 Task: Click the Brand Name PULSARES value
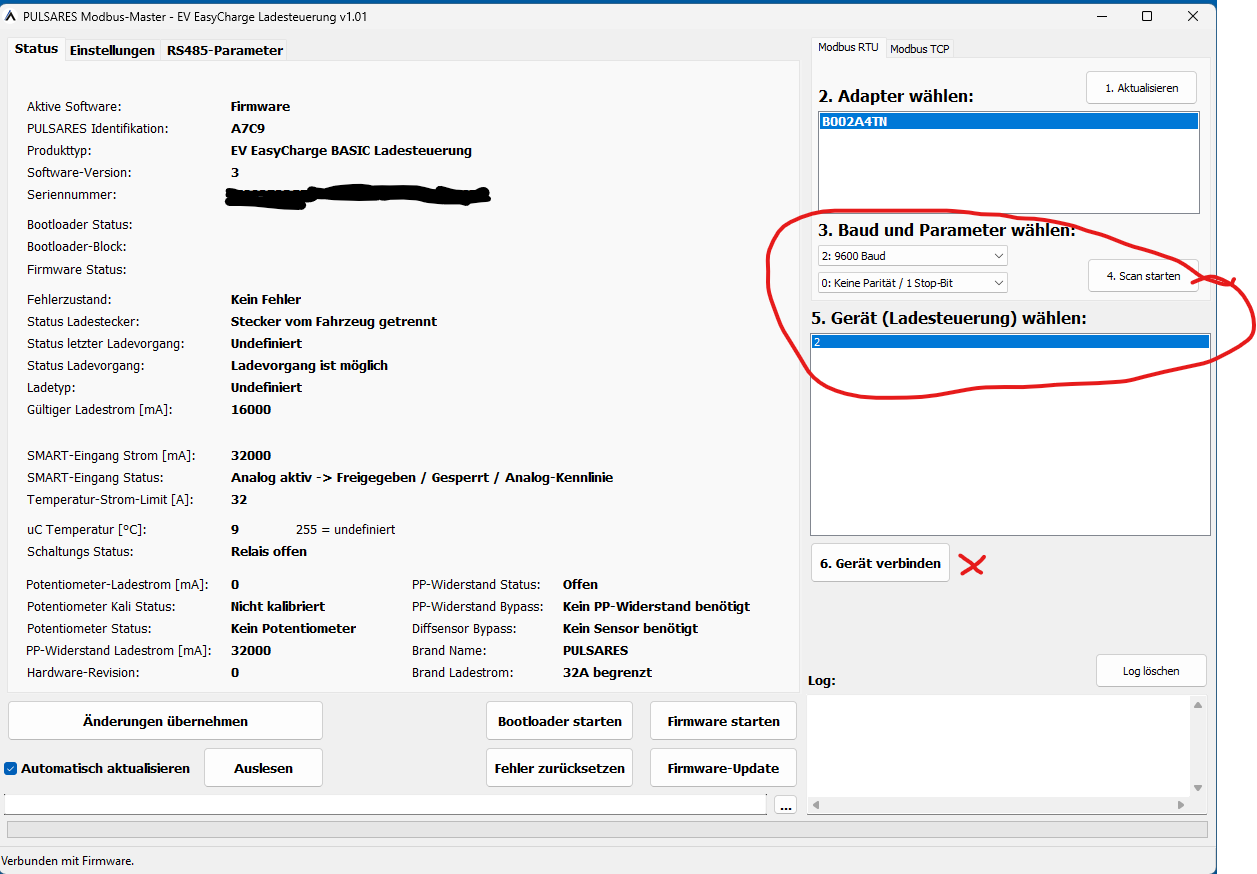(595, 651)
